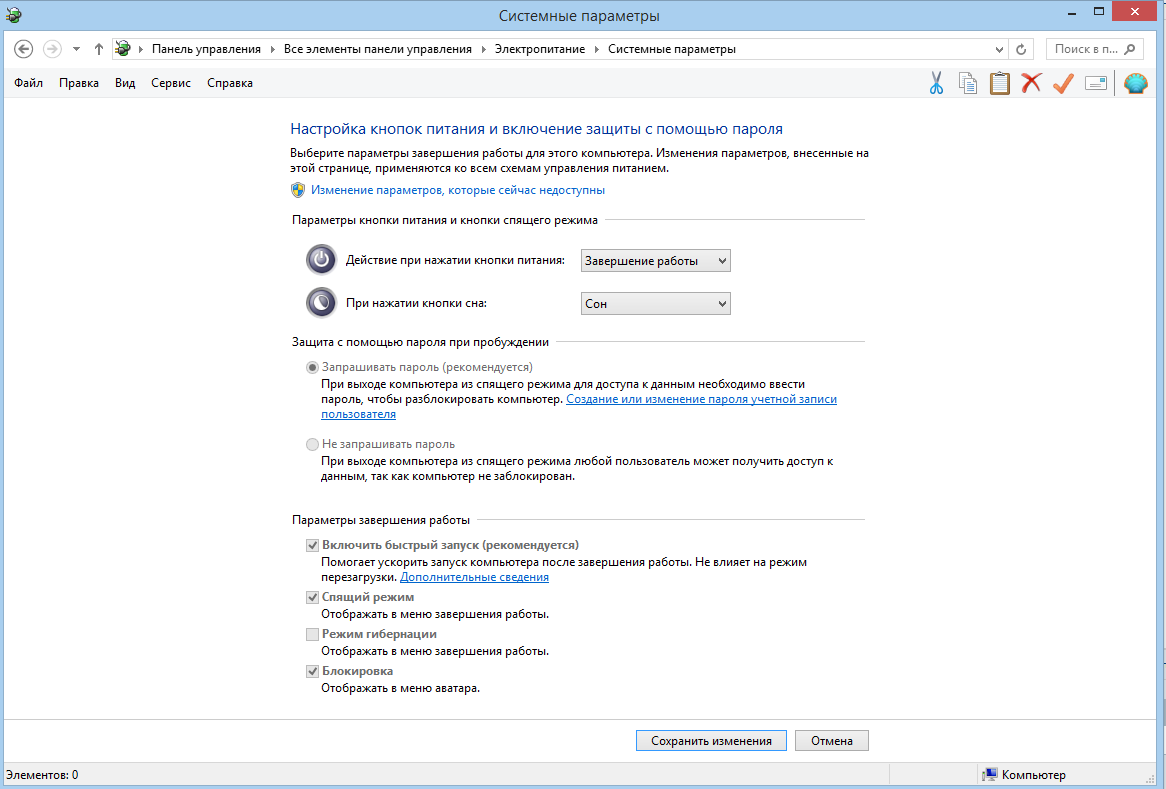The height and width of the screenshot is (789, 1166).
Task: Expand the sleep button action dropdown
Action: click(655, 303)
